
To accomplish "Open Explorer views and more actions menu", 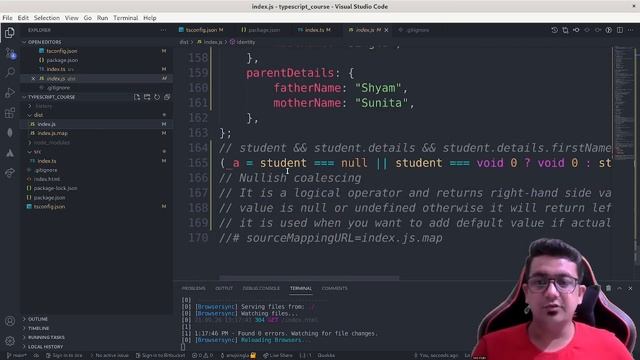I will coord(163,30).
